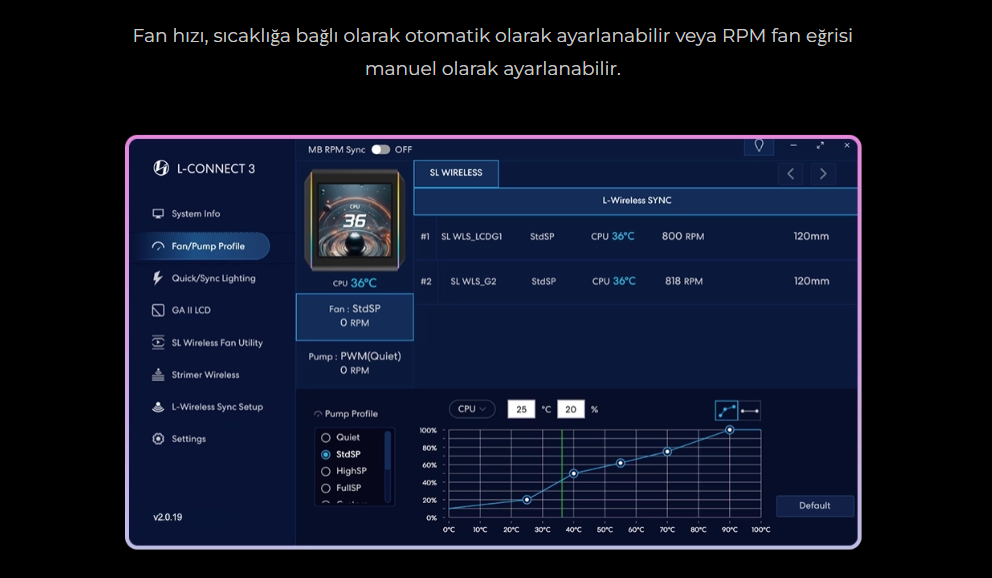Go to previous device with left chevron
This screenshot has height=578, width=992.
(x=790, y=174)
